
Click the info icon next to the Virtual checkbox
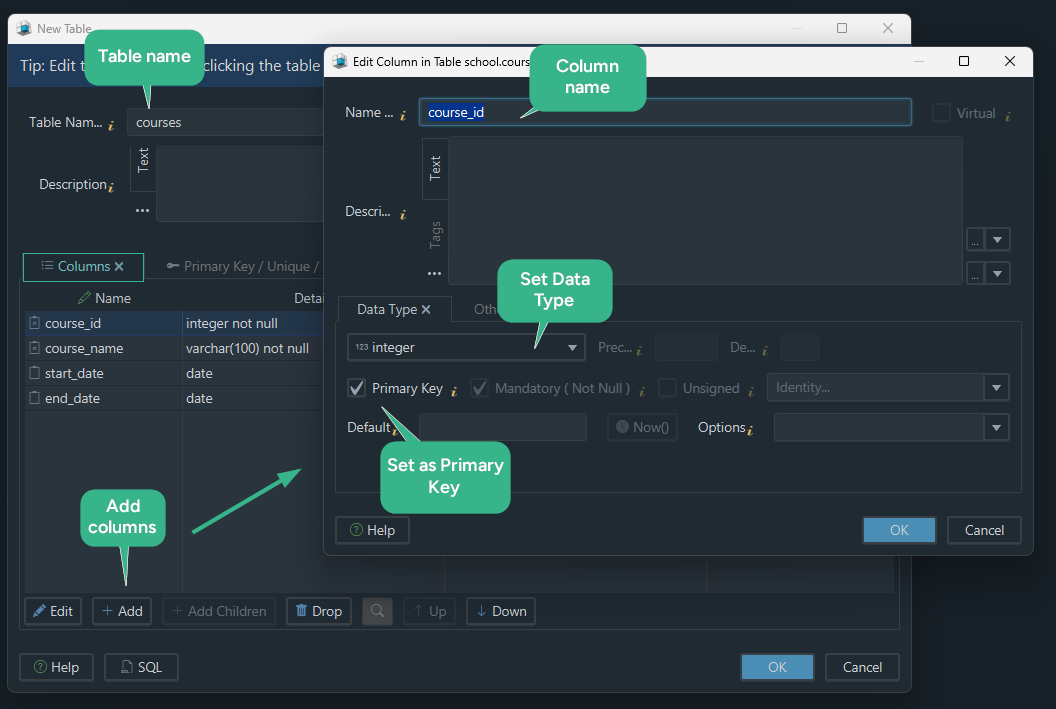(1008, 116)
